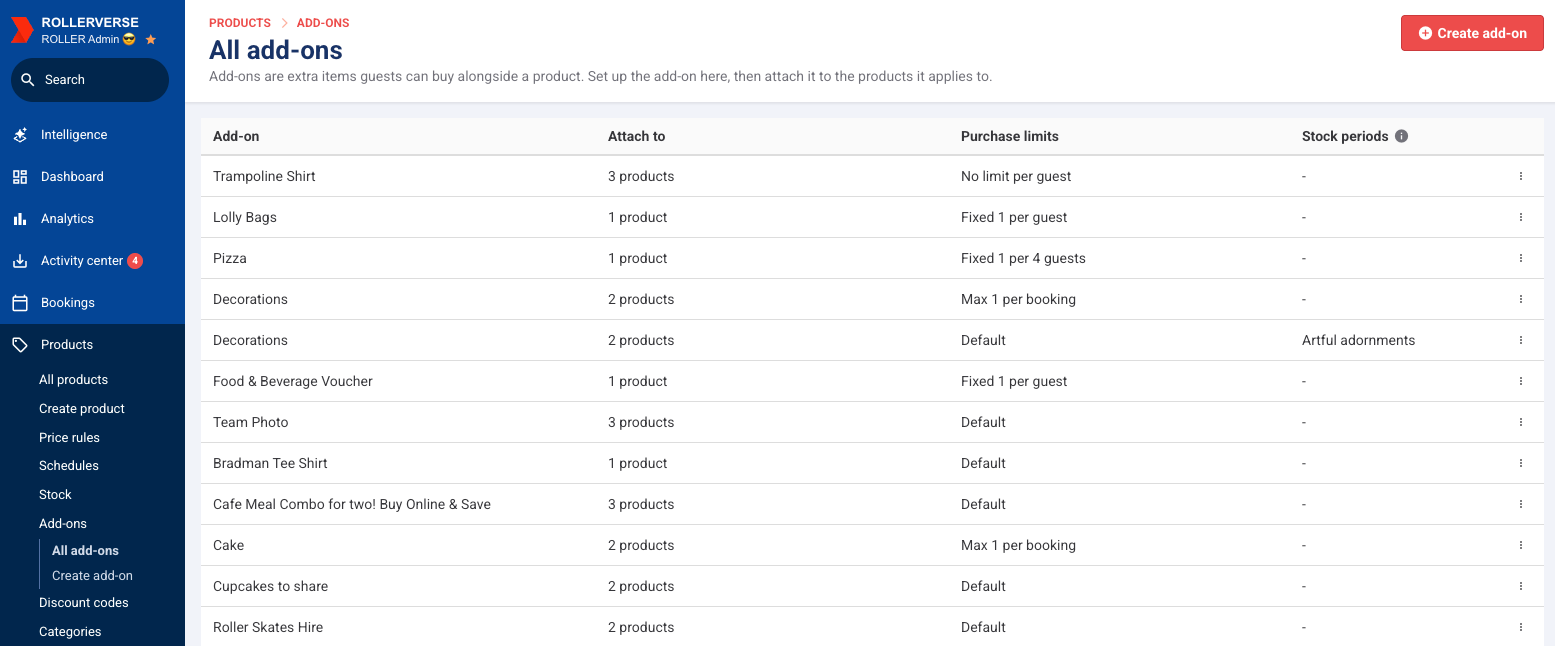The image size is (1555, 646).
Task: Click the Bradman Tee Shirt add-on name
Action: 270,463
